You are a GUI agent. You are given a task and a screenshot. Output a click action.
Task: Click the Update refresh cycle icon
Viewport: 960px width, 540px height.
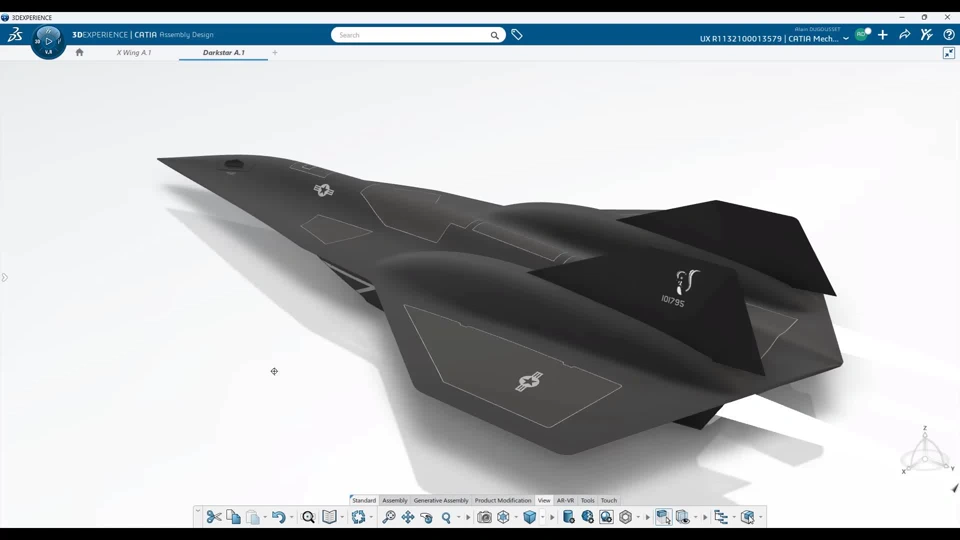coord(359,517)
